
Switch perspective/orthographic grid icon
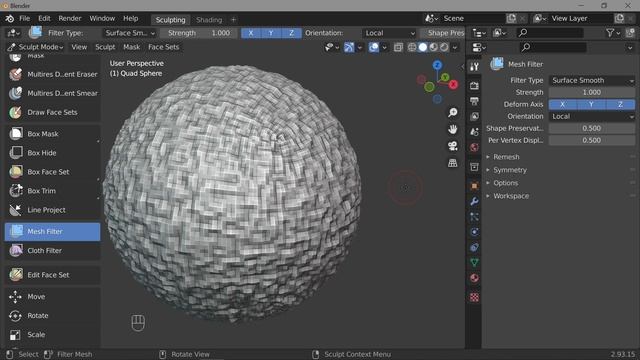tap(453, 163)
